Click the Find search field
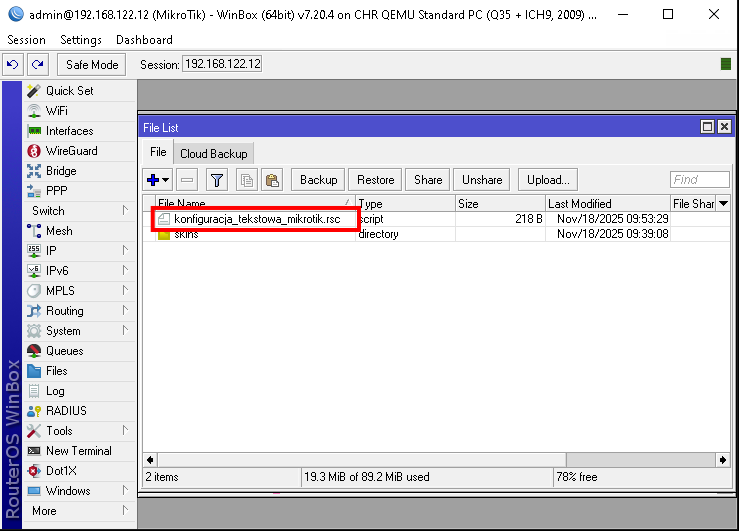Image resolution: width=739 pixels, height=531 pixels. pyautogui.click(x=699, y=180)
